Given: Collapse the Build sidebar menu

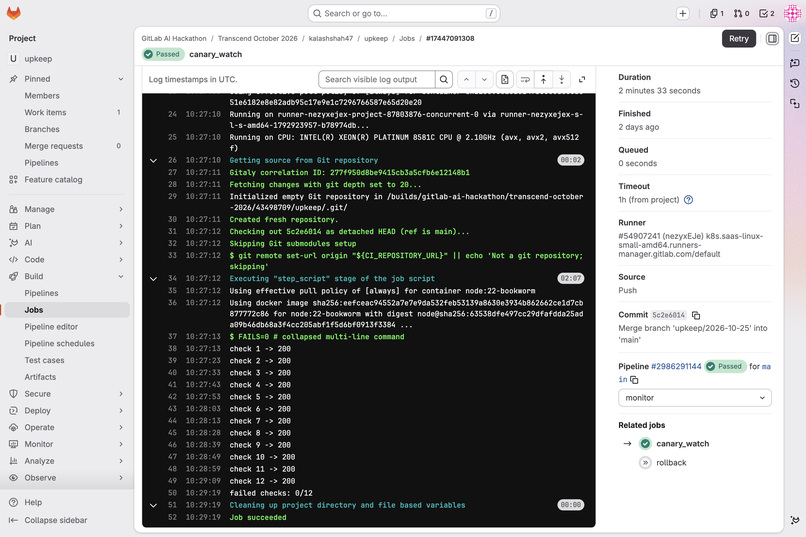Looking at the screenshot, I should 67,276.
